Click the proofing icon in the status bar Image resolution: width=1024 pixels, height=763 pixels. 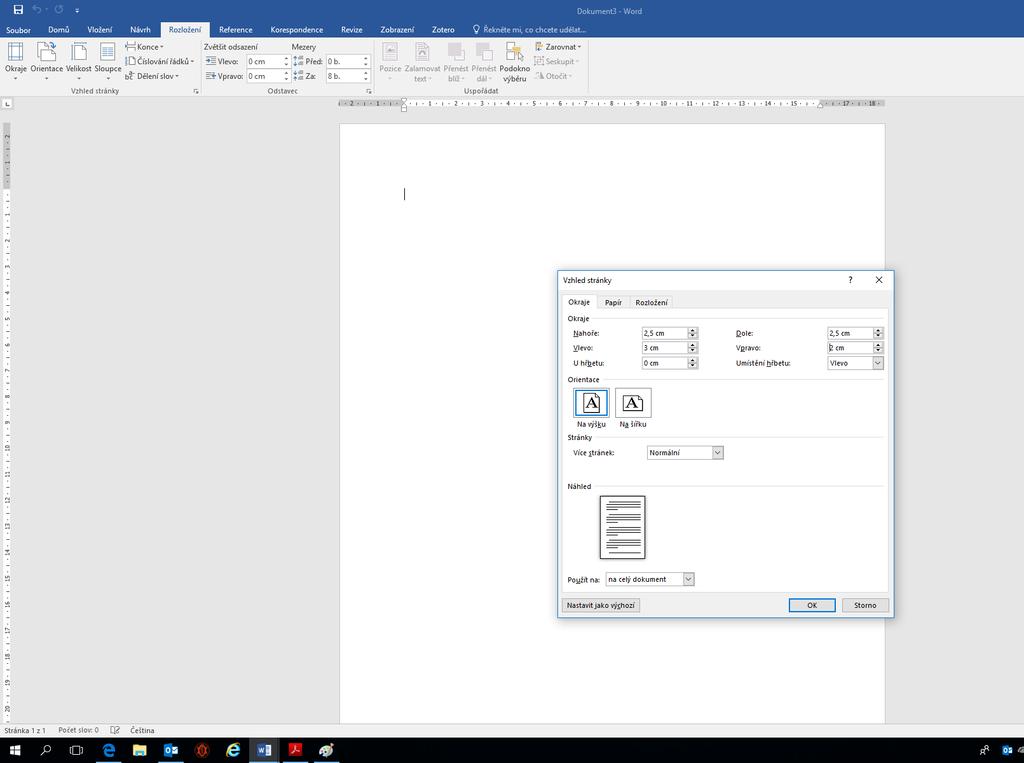[115, 730]
